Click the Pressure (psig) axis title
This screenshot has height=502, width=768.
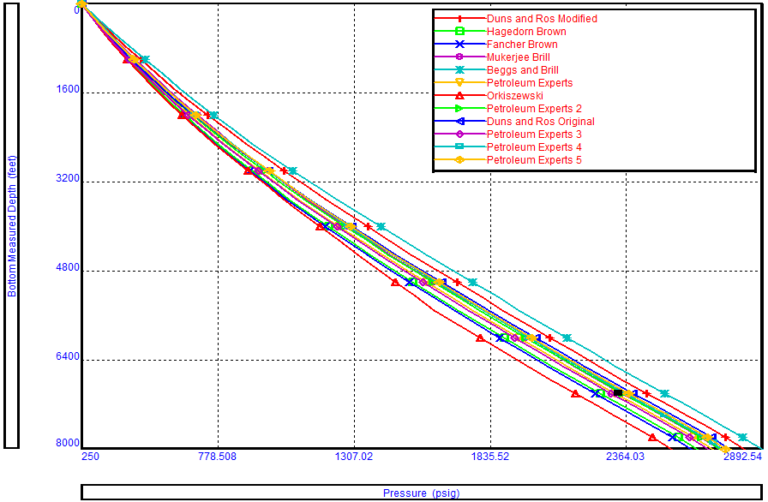point(420,493)
